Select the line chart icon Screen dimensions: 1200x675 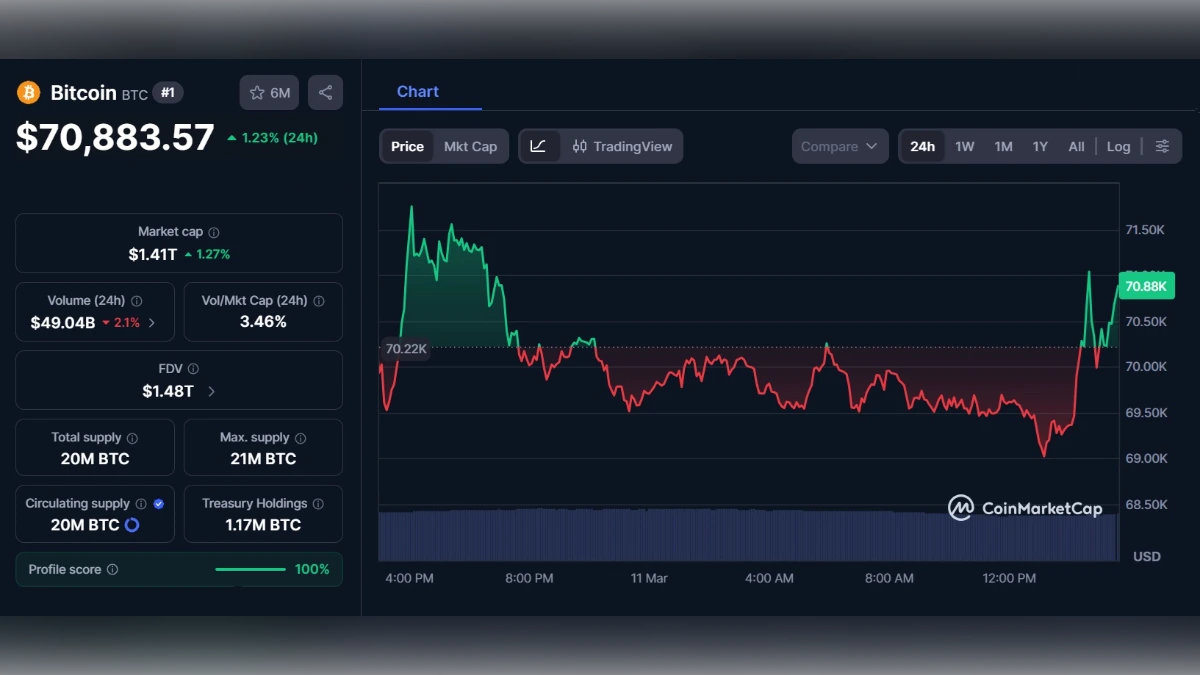click(x=538, y=145)
